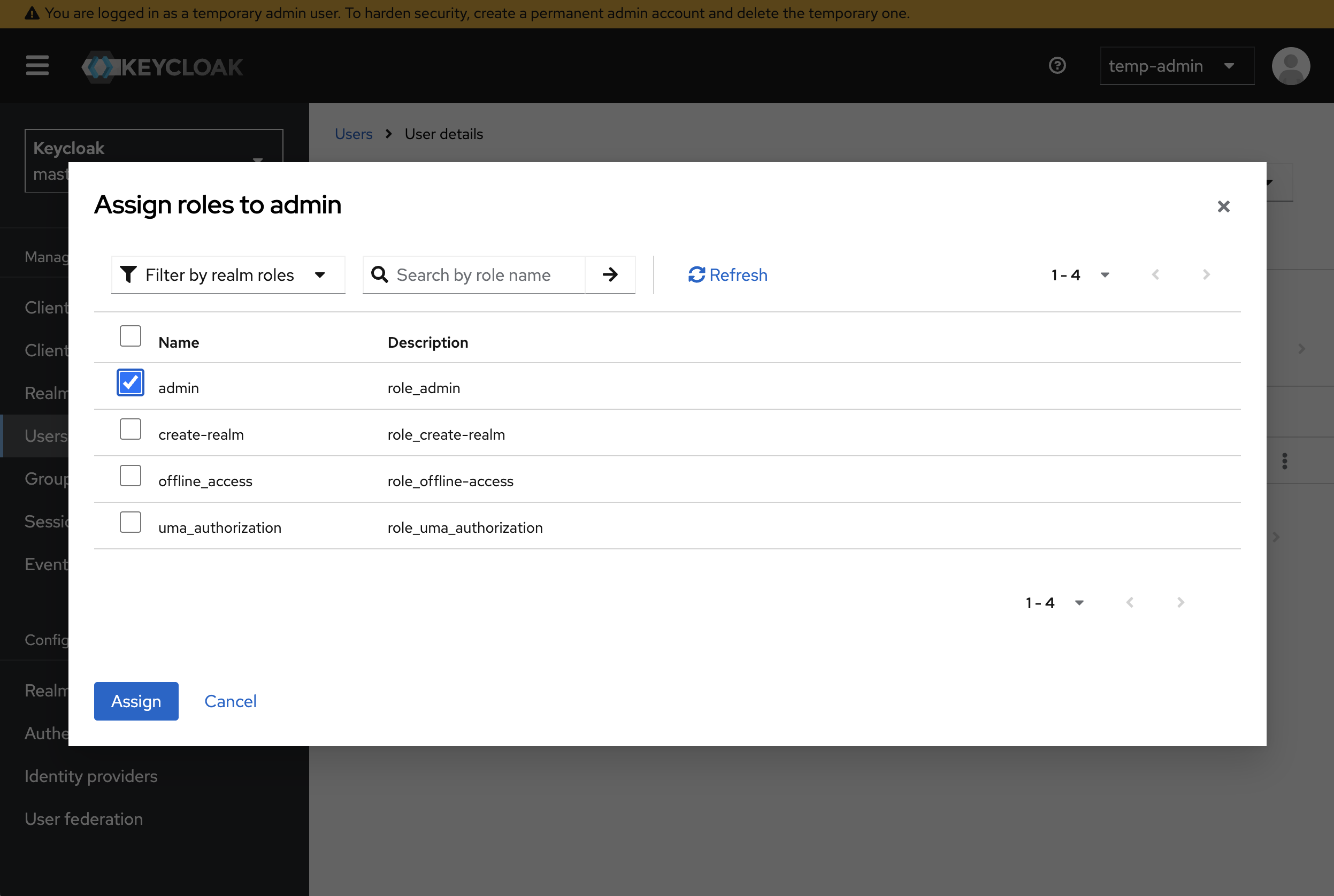1334x896 pixels.
Task: Uncheck the admin role checkbox
Action: [x=131, y=382]
